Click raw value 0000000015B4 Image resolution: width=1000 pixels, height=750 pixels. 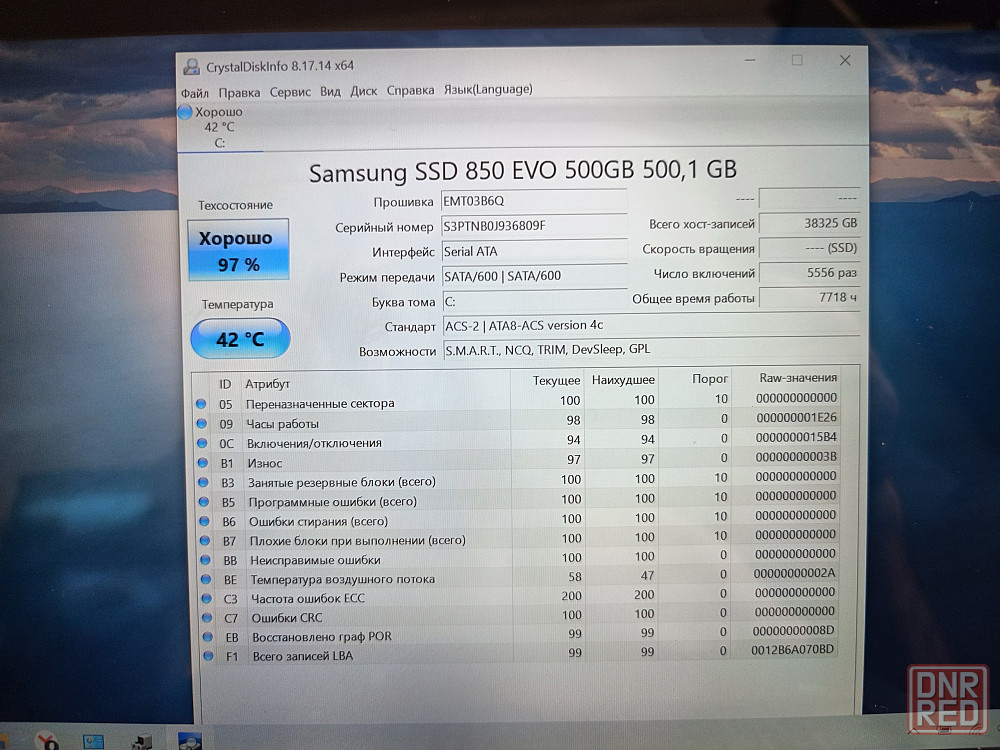(797, 438)
